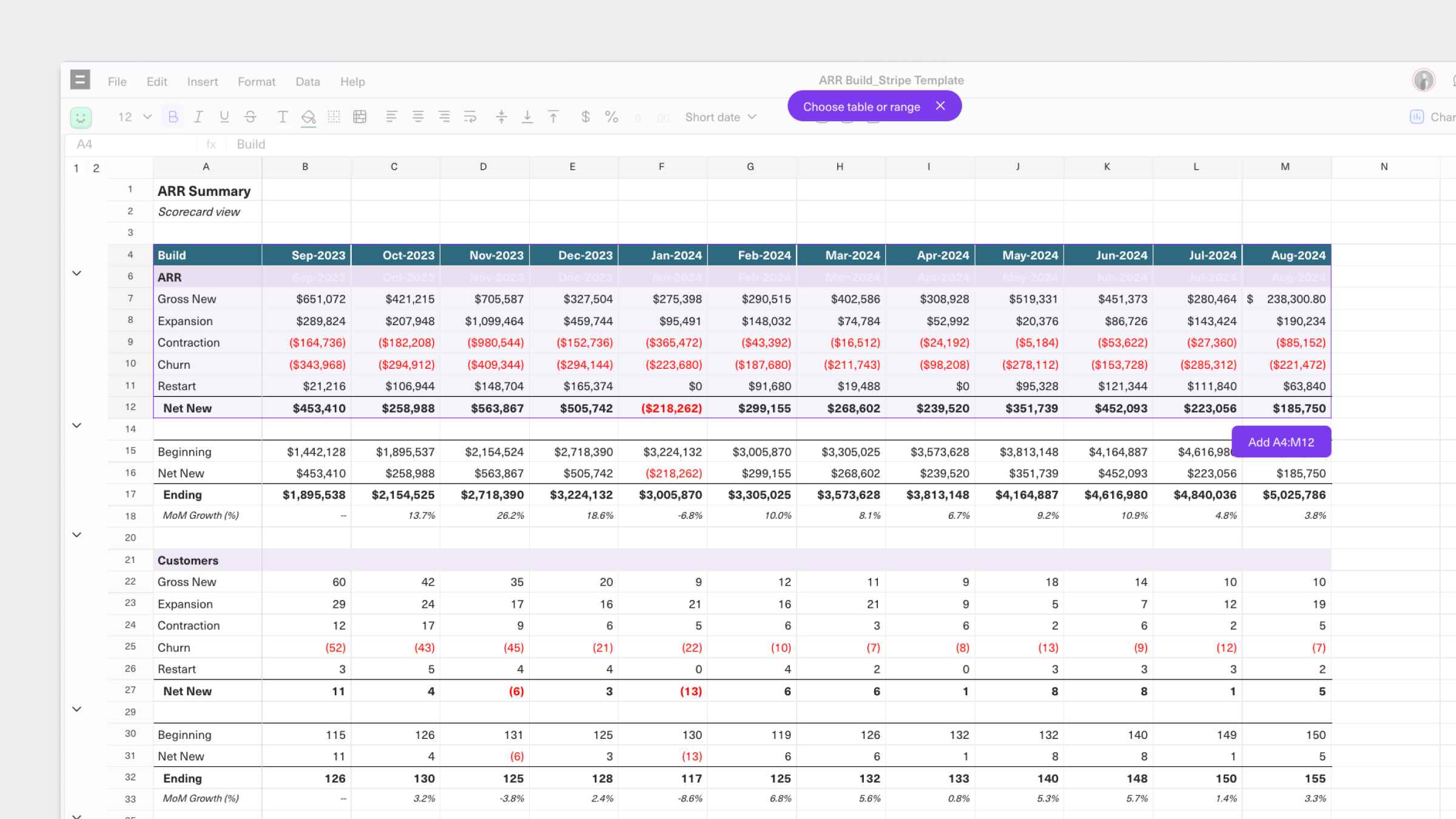Click the Add A4:M12 button
Image resolution: width=1456 pixels, height=819 pixels.
coord(1281,442)
